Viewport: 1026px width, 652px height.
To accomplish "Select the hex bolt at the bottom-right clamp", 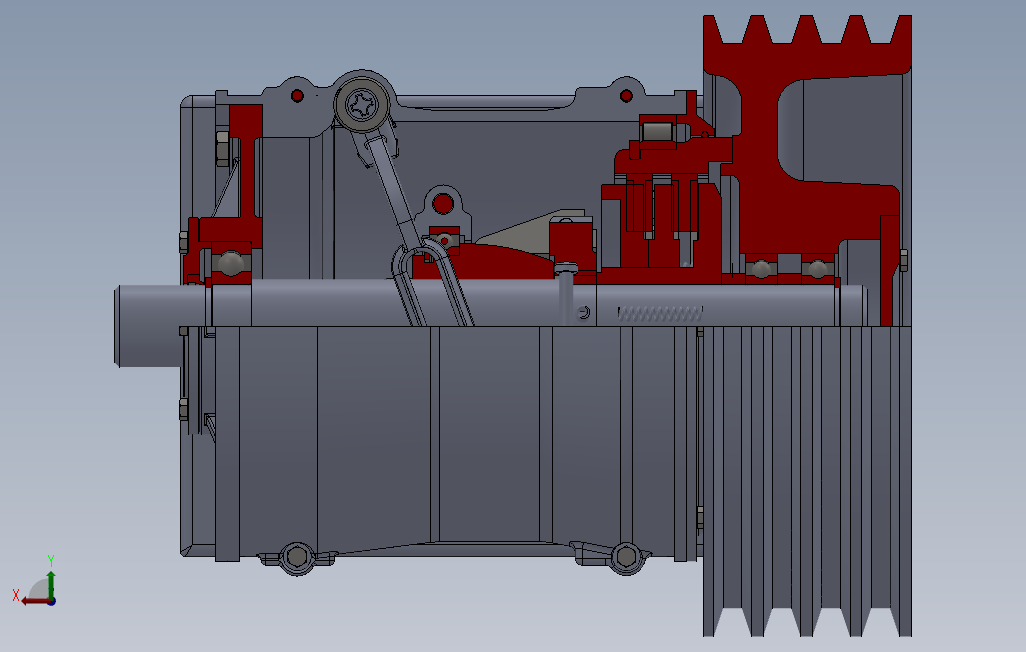I will click(626, 556).
